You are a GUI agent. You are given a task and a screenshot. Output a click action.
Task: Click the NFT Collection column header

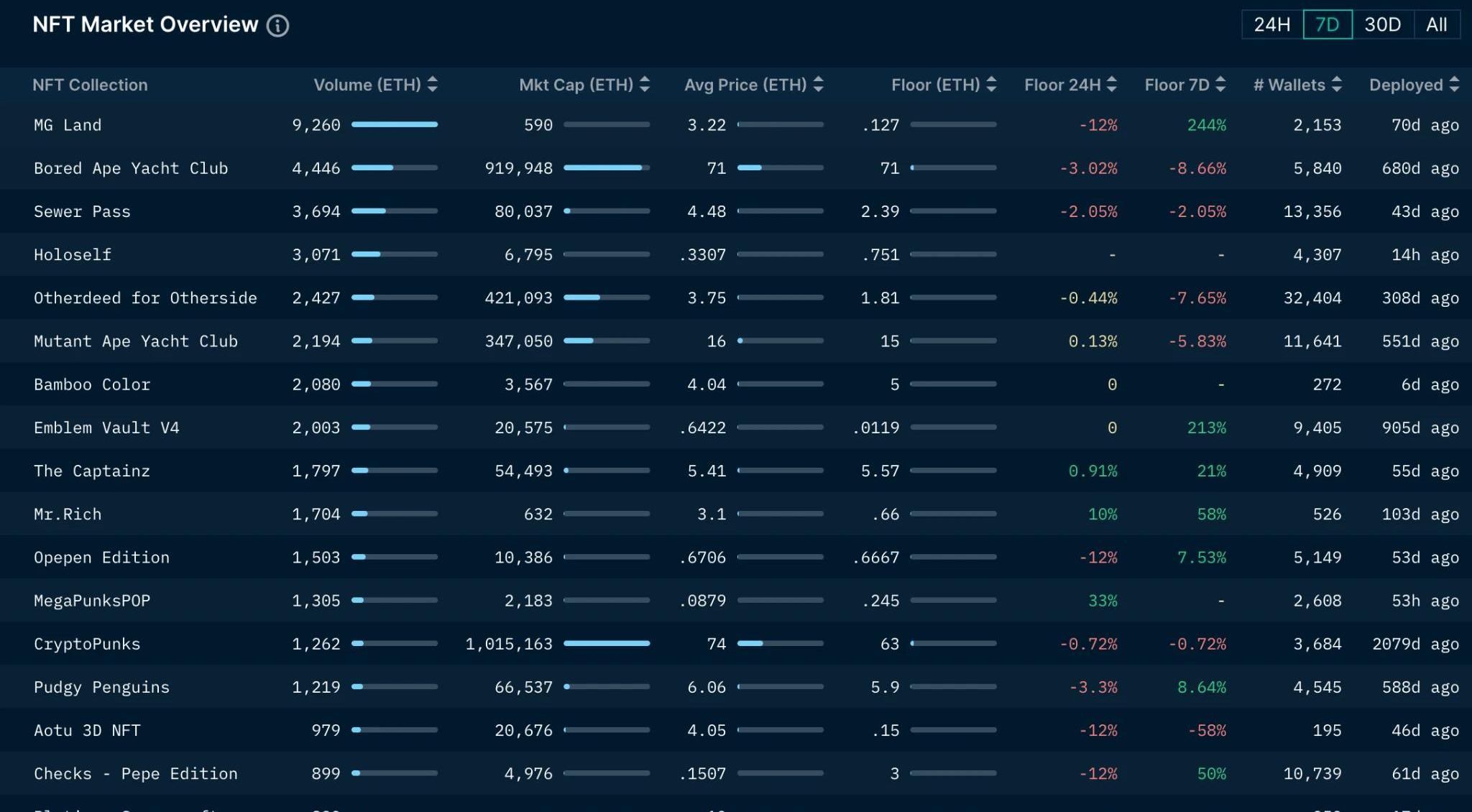click(x=90, y=85)
